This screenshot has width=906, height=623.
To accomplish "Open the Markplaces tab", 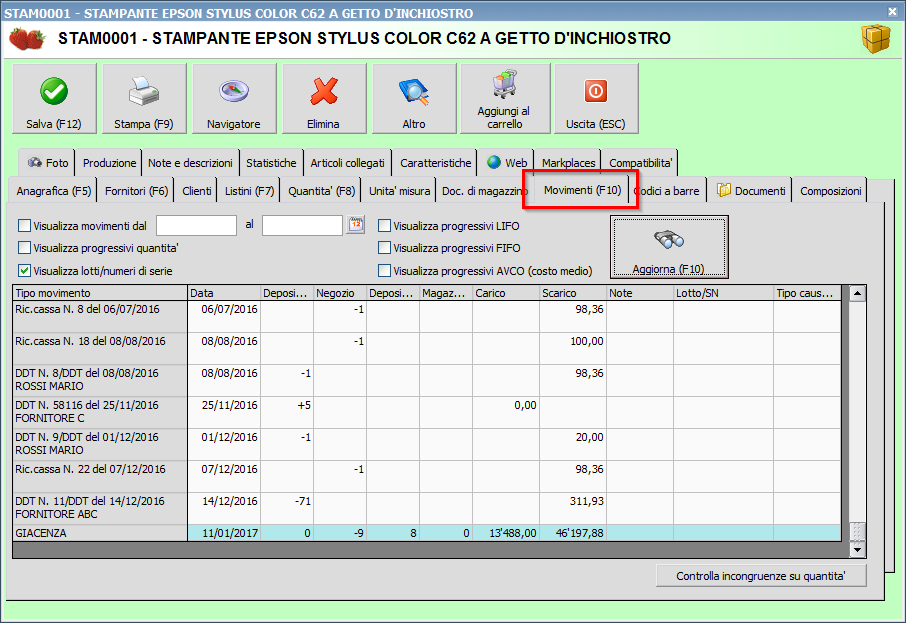I will (x=569, y=163).
